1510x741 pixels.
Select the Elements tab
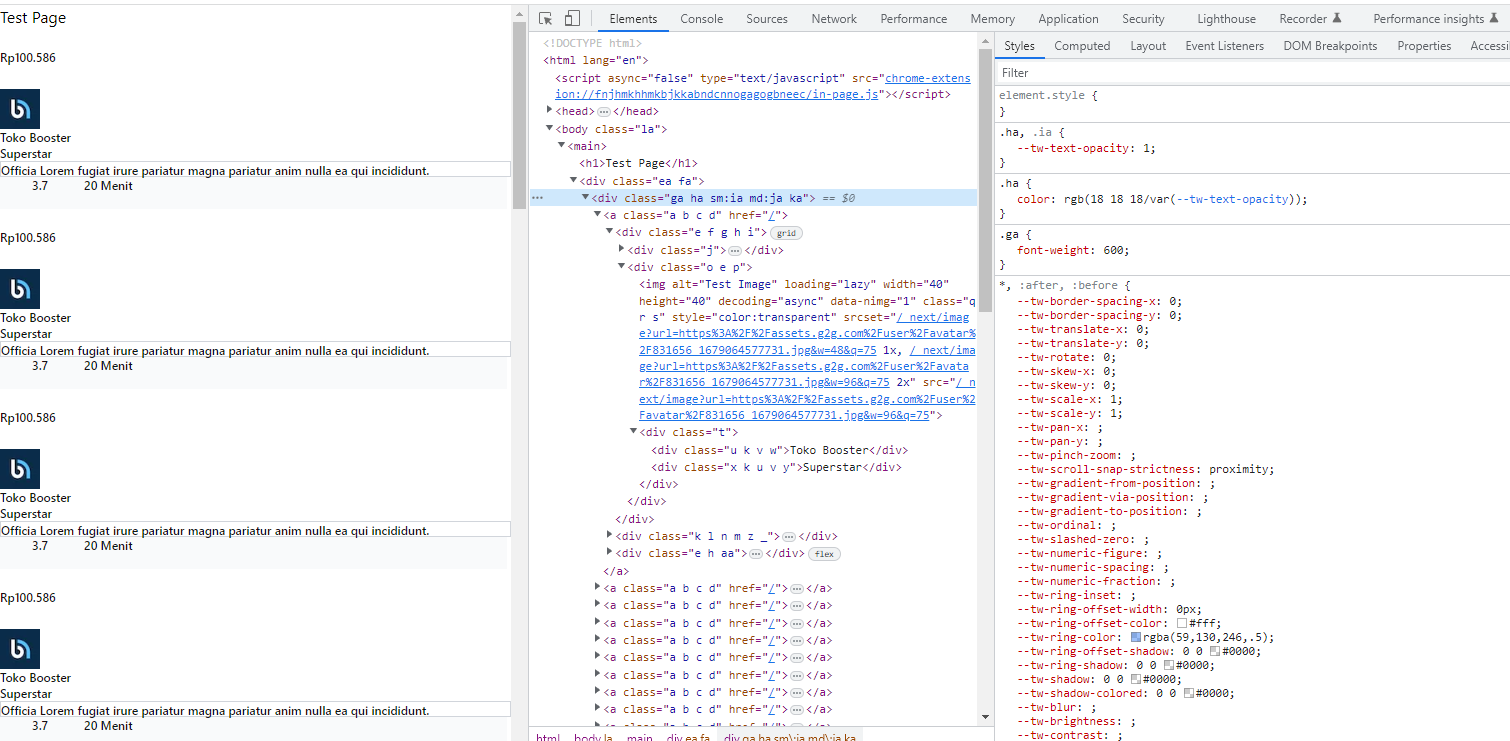click(x=633, y=19)
